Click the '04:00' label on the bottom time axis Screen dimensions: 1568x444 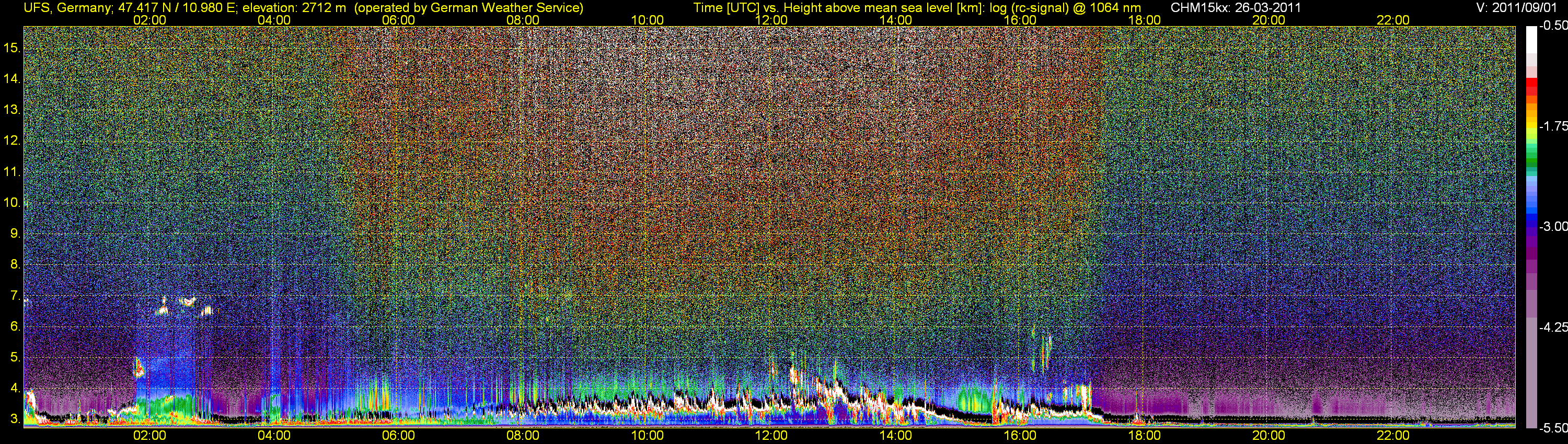pyautogui.click(x=274, y=436)
